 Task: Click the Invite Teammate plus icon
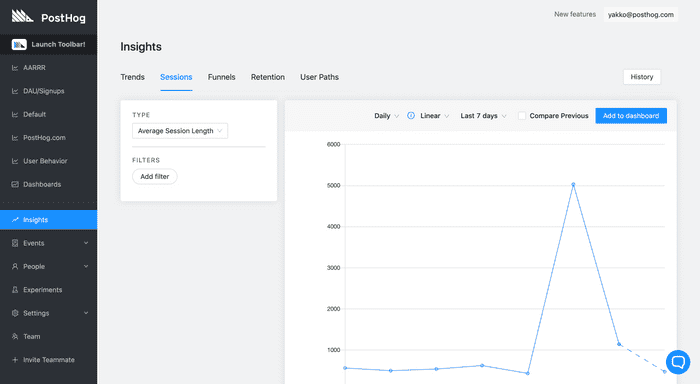point(15,360)
